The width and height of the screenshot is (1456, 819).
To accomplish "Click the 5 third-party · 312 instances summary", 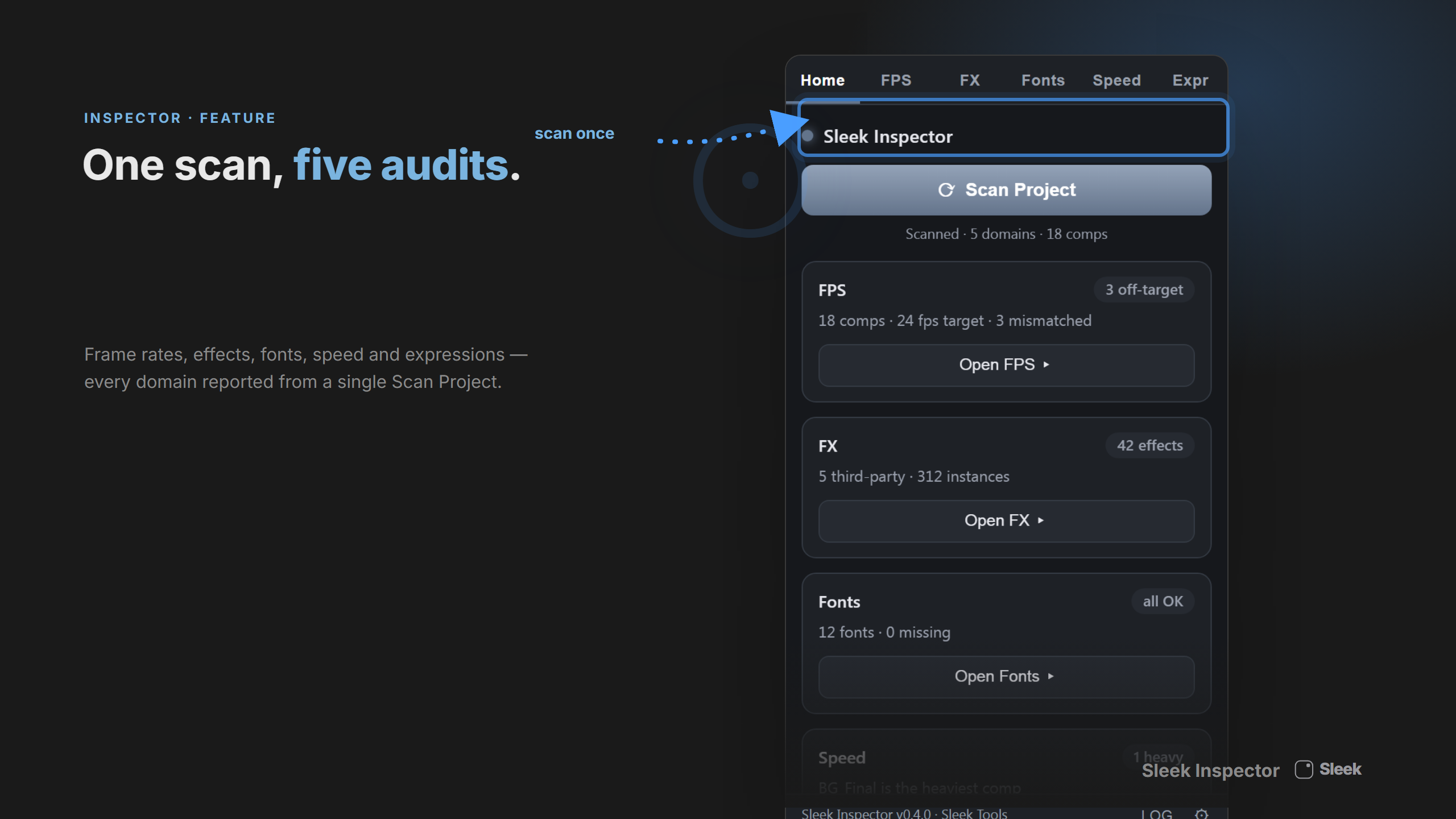I will tap(914, 477).
